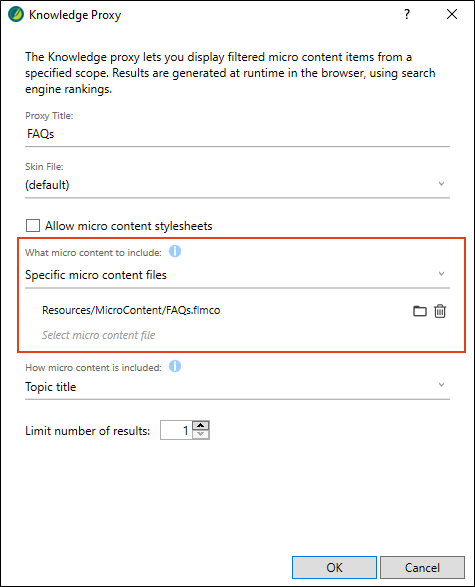Viewport: 475px width, 587px height.
Task: Click info icon beside How micro content is included
Action: coord(175,366)
